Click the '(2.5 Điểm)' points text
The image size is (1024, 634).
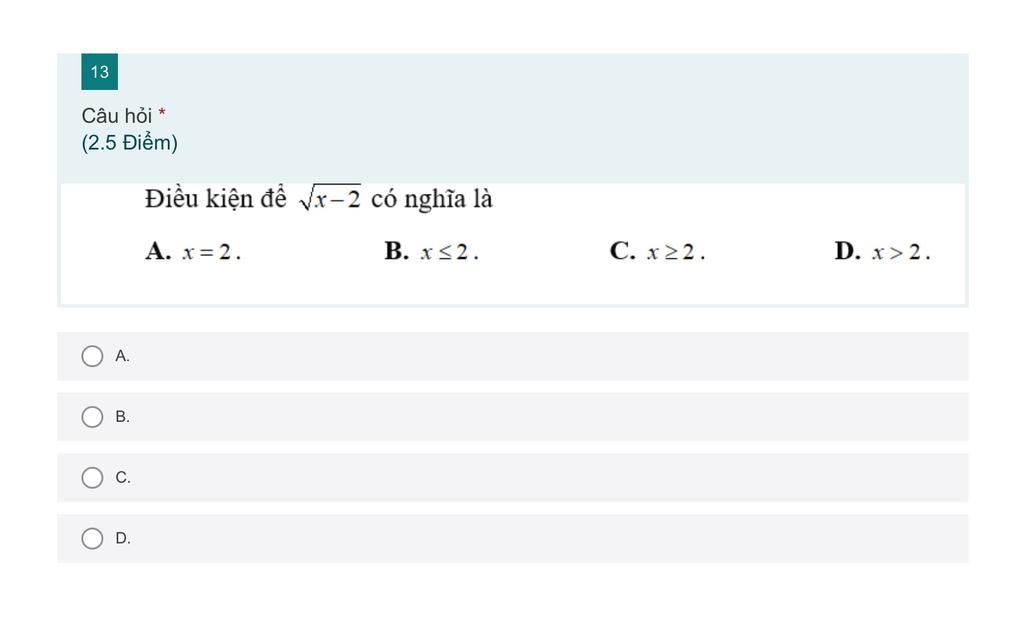pyautogui.click(x=130, y=143)
